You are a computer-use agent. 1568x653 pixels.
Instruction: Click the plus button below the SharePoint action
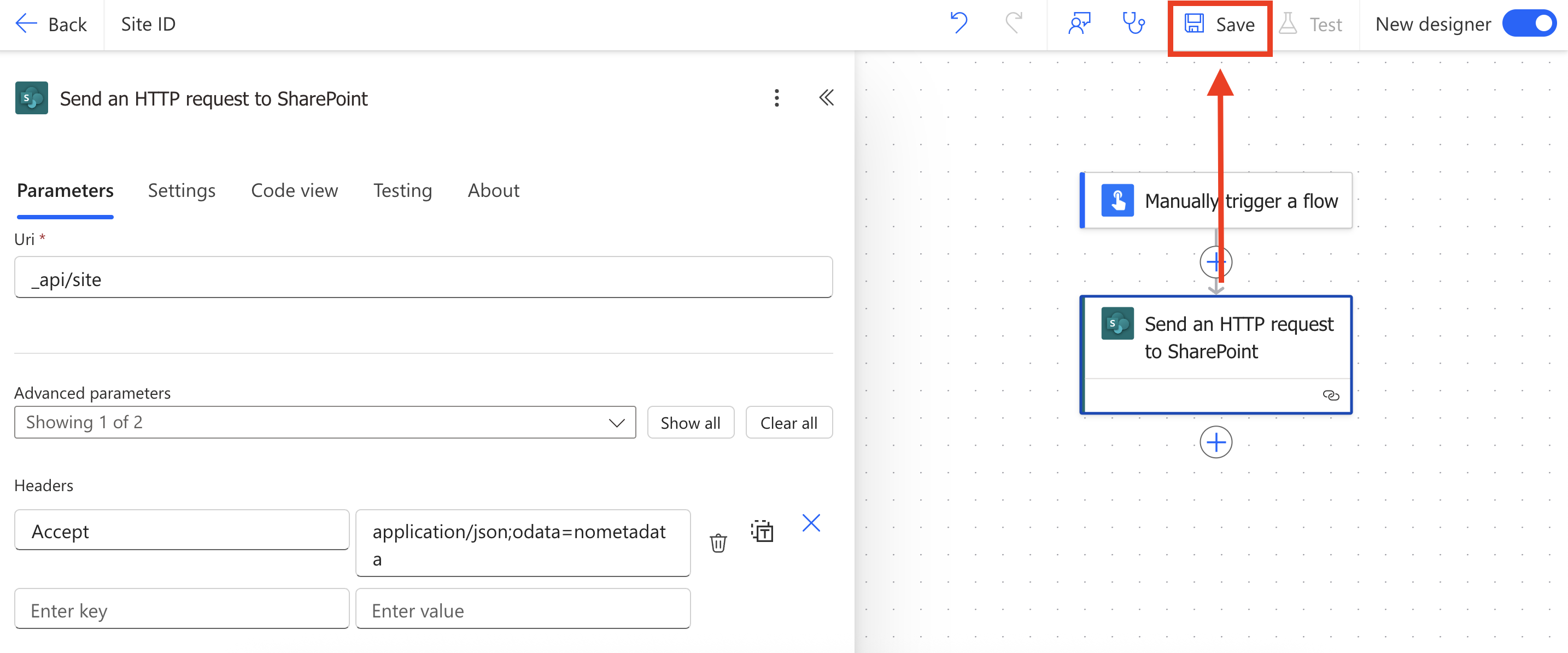1215,442
